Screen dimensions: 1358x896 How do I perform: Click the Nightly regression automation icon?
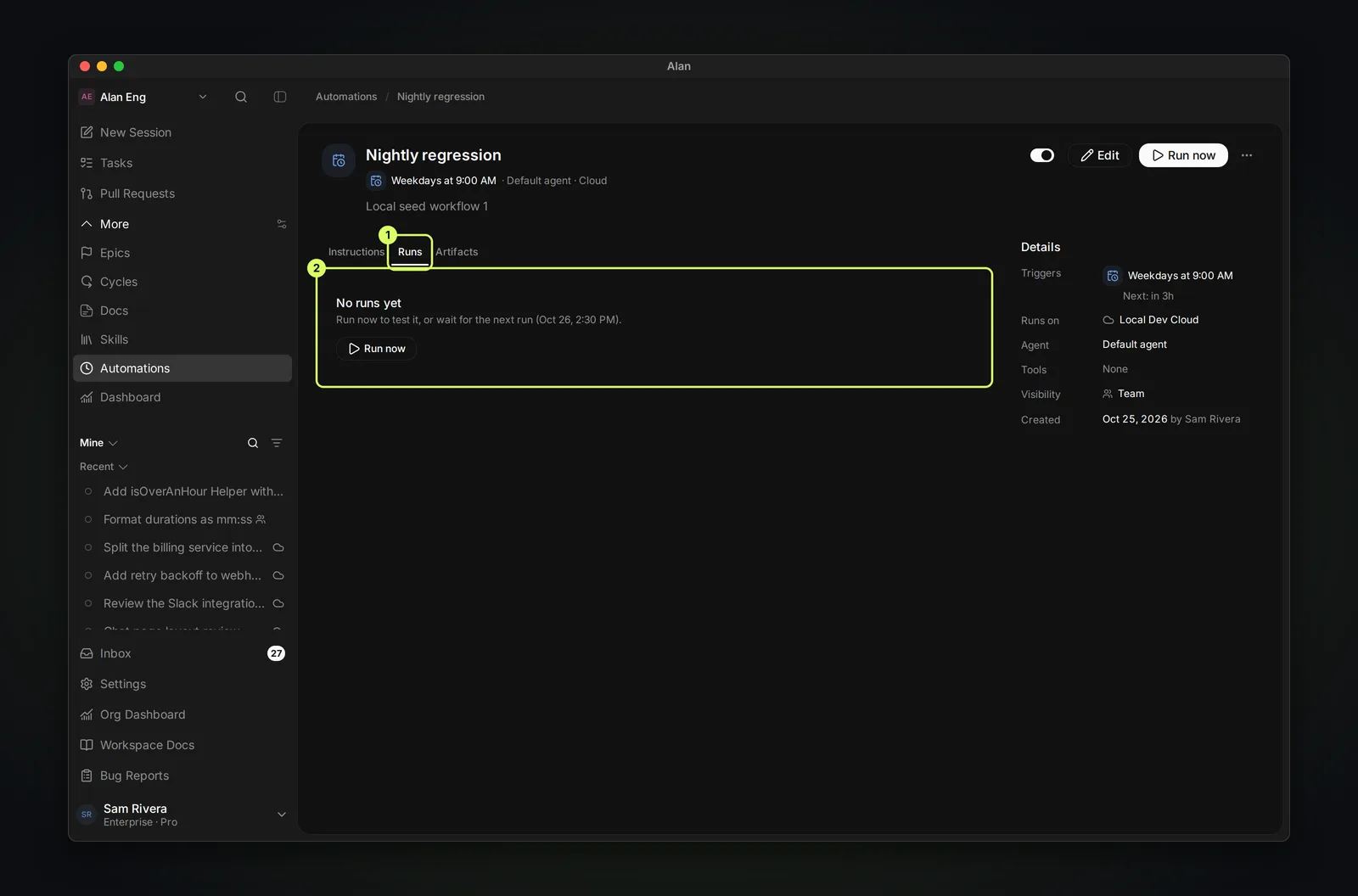coord(339,160)
